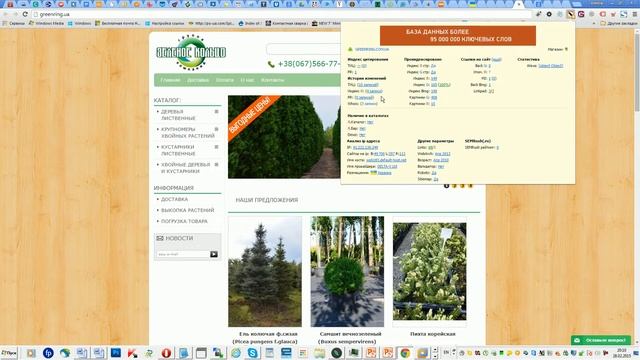Open the first PowerPoint taskbar icon
This screenshot has width=640, height=360.
(371, 353)
